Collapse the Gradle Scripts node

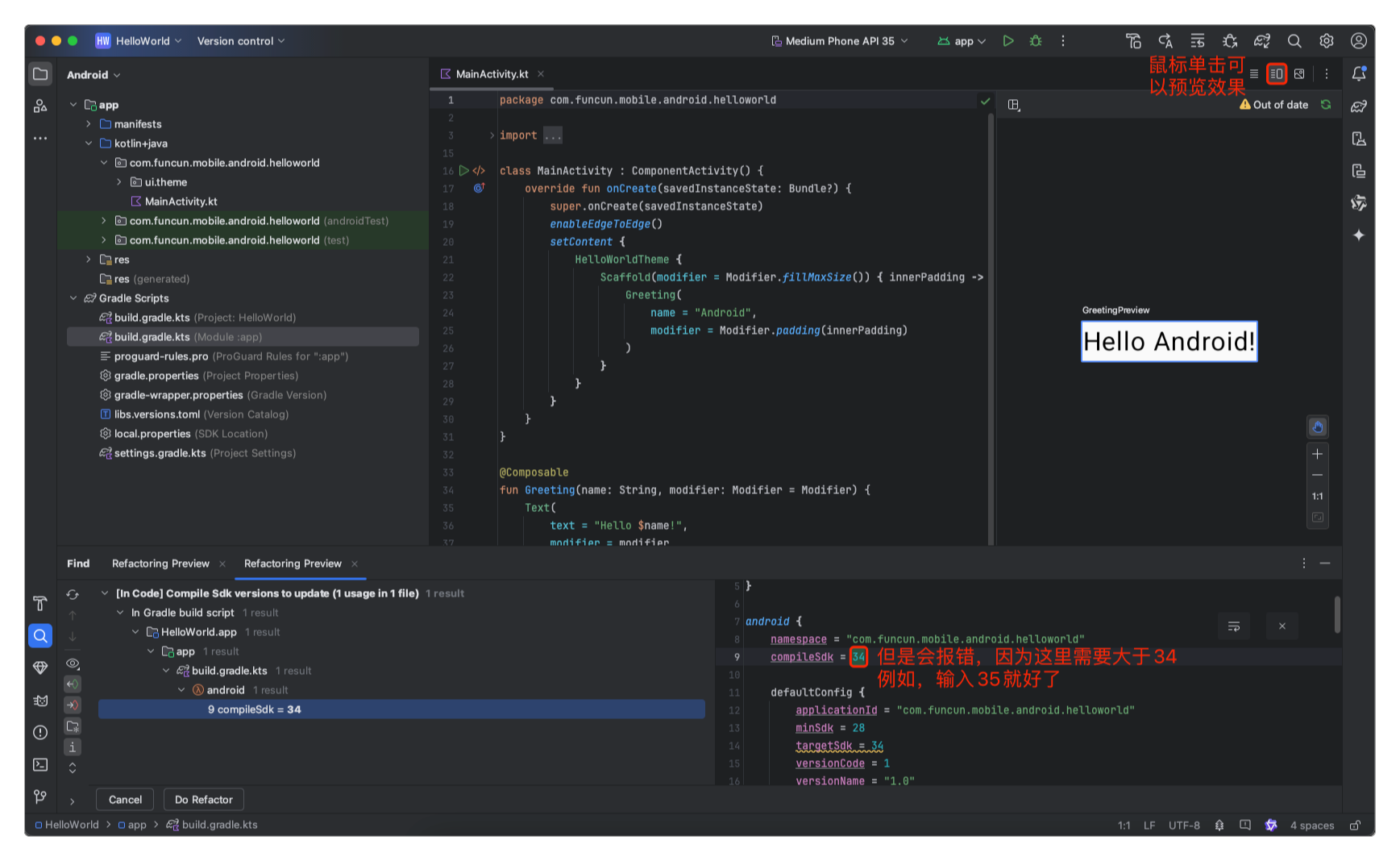pyautogui.click(x=73, y=298)
